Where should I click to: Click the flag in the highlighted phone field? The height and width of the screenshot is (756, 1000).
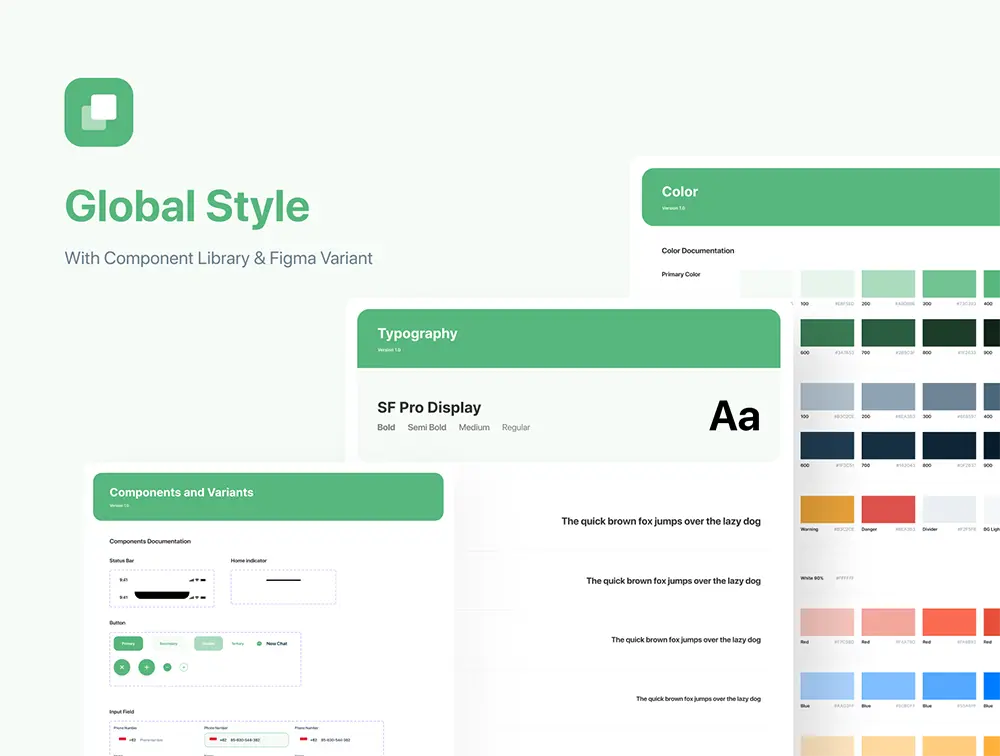[x=212, y=740]
